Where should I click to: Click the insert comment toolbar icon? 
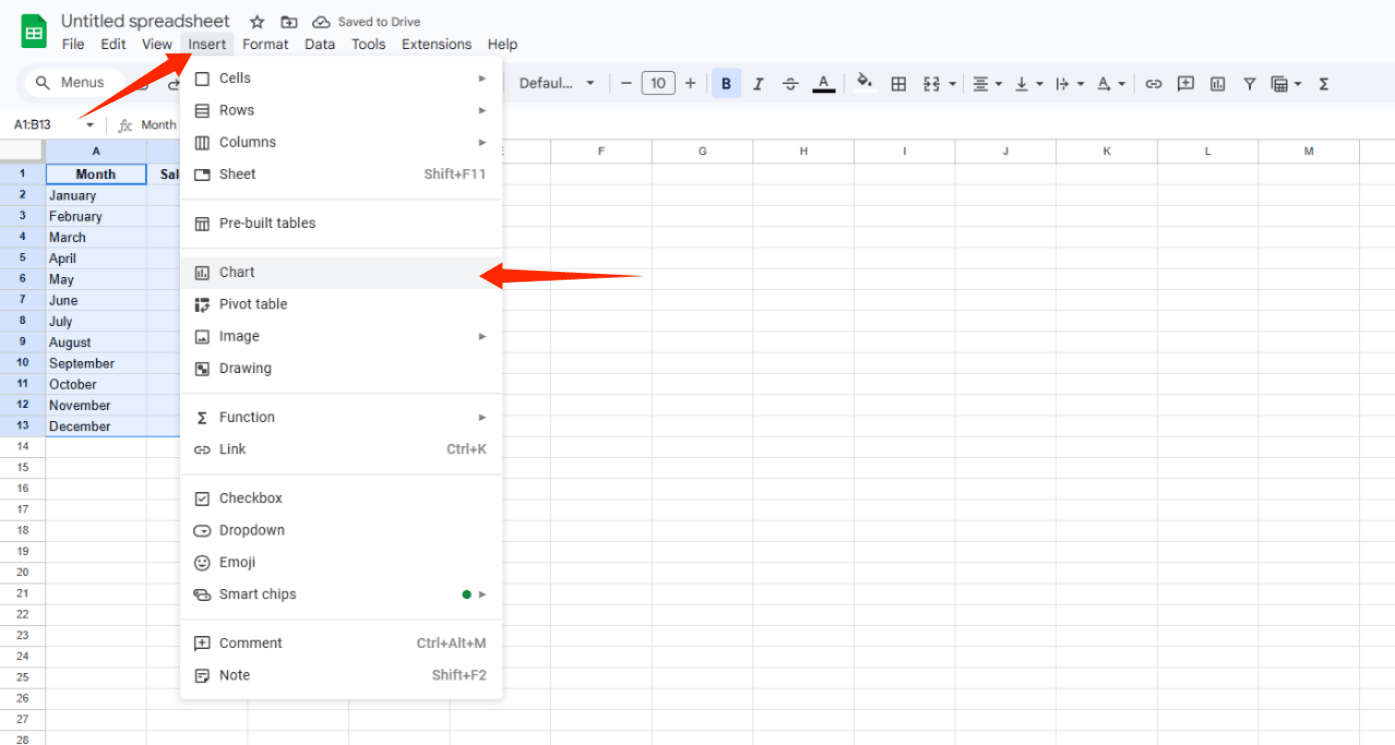1185,84
